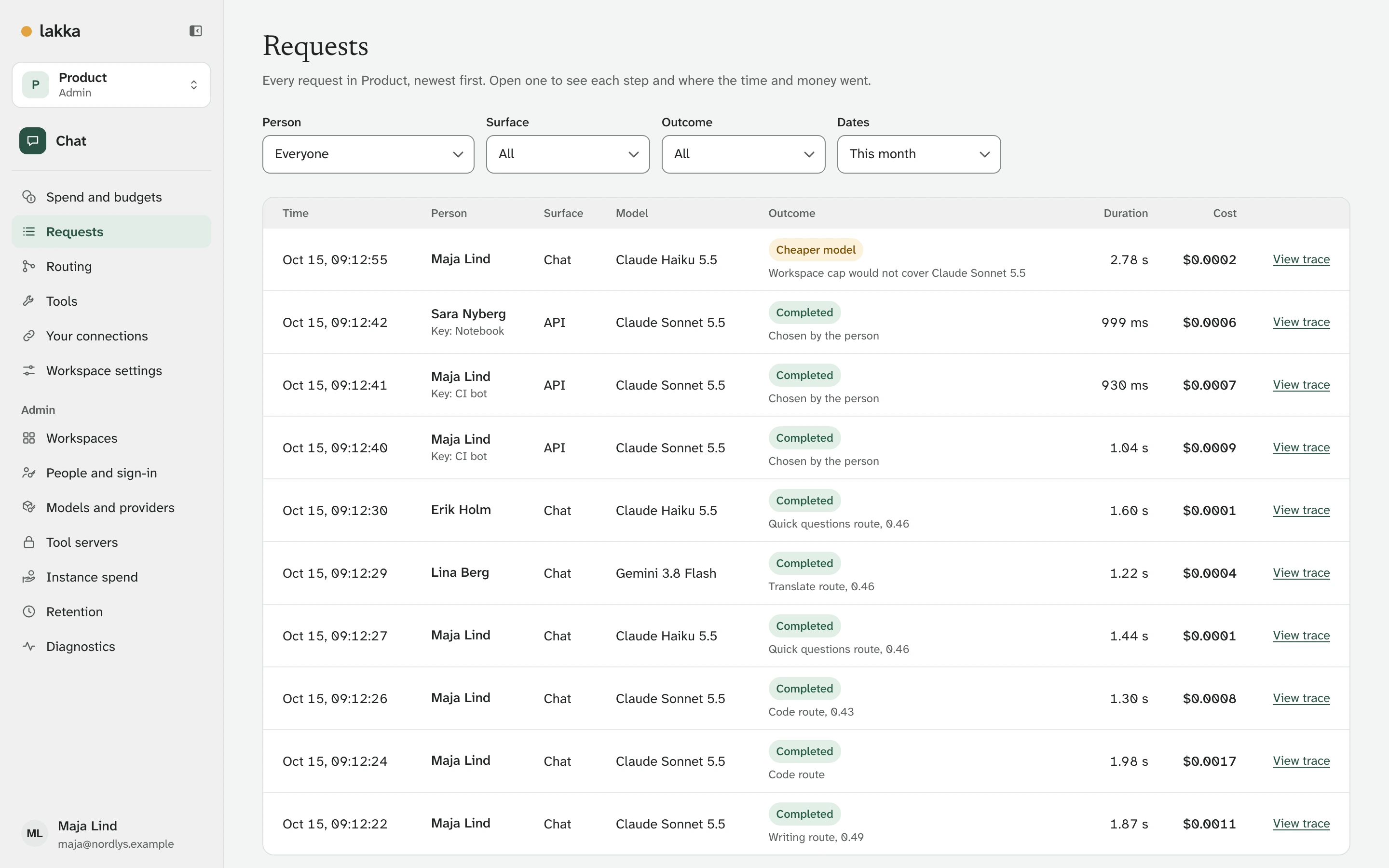Open the Product workspace switcher
The height and width of the screenshot is (868, 1389).
[x=111, y=85]
